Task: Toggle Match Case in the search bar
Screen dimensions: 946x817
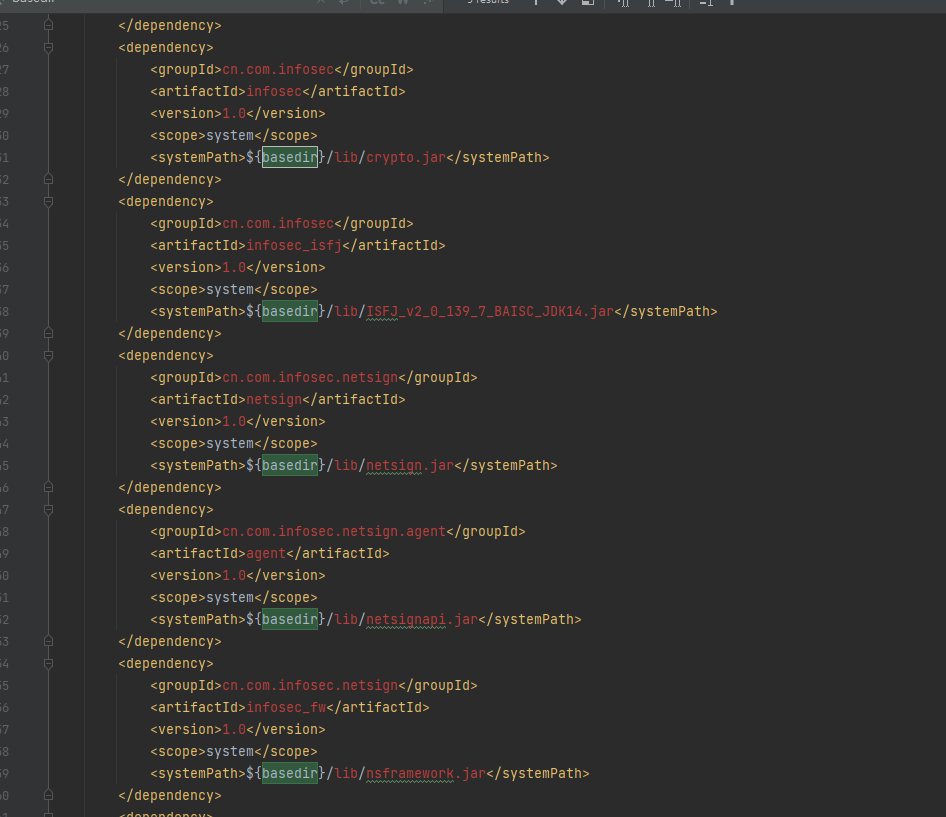Action: click(x=376, y=3)
